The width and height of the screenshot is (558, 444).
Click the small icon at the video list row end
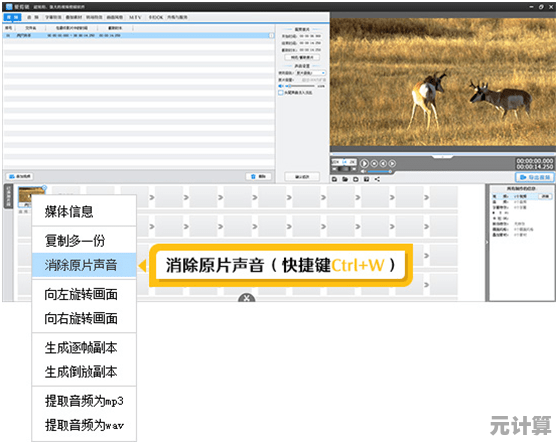(x=271, y=36)
